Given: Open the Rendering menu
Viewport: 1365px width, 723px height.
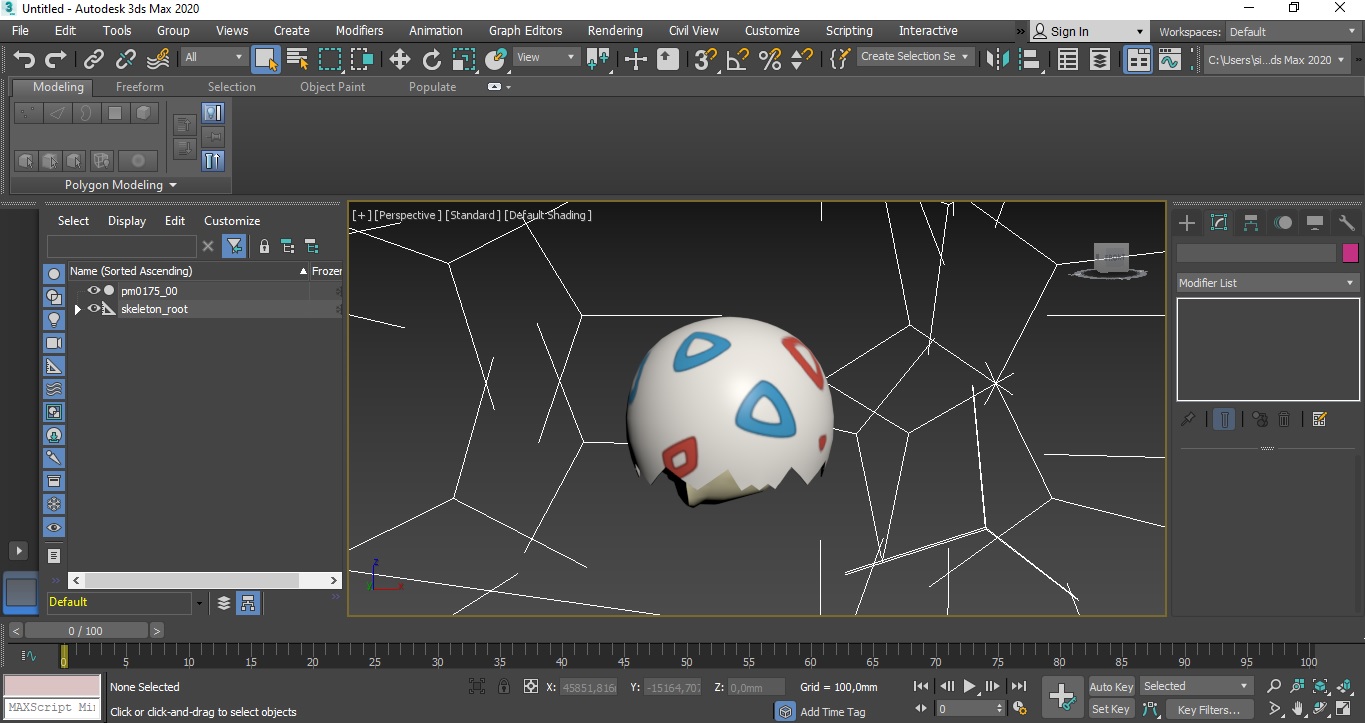Looking at the screenshot, I should tap(615, 31).
